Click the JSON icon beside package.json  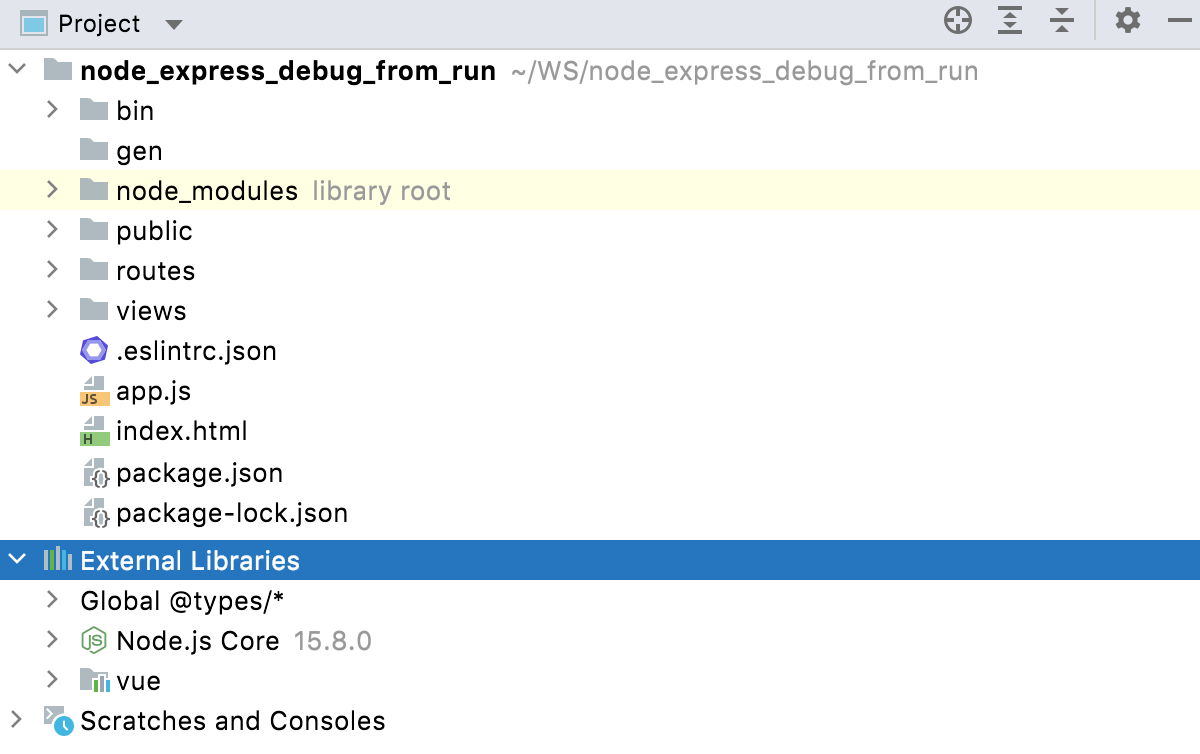click(x=93, y=473)
